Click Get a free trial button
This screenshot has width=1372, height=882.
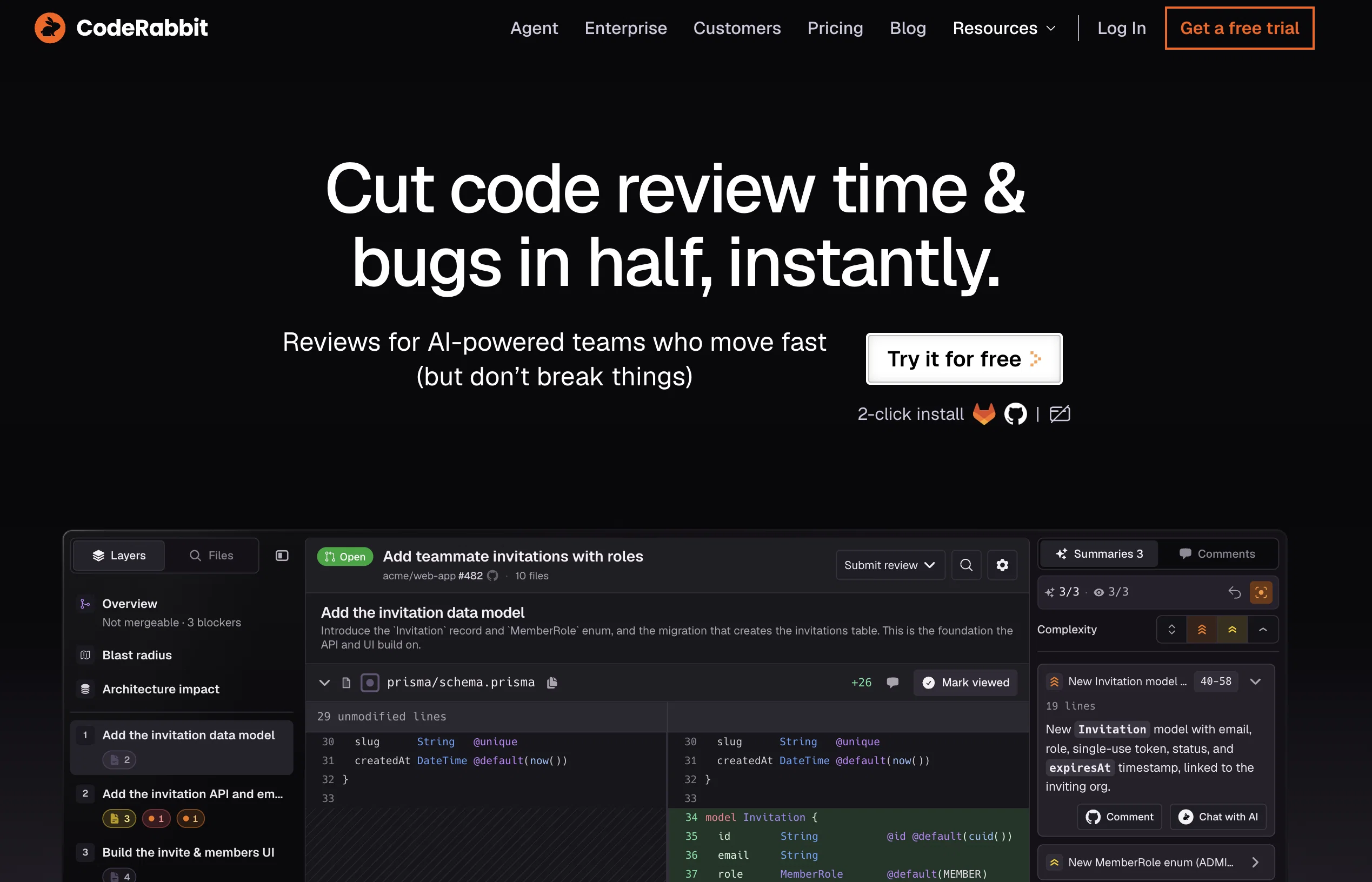click(1239, 28)
